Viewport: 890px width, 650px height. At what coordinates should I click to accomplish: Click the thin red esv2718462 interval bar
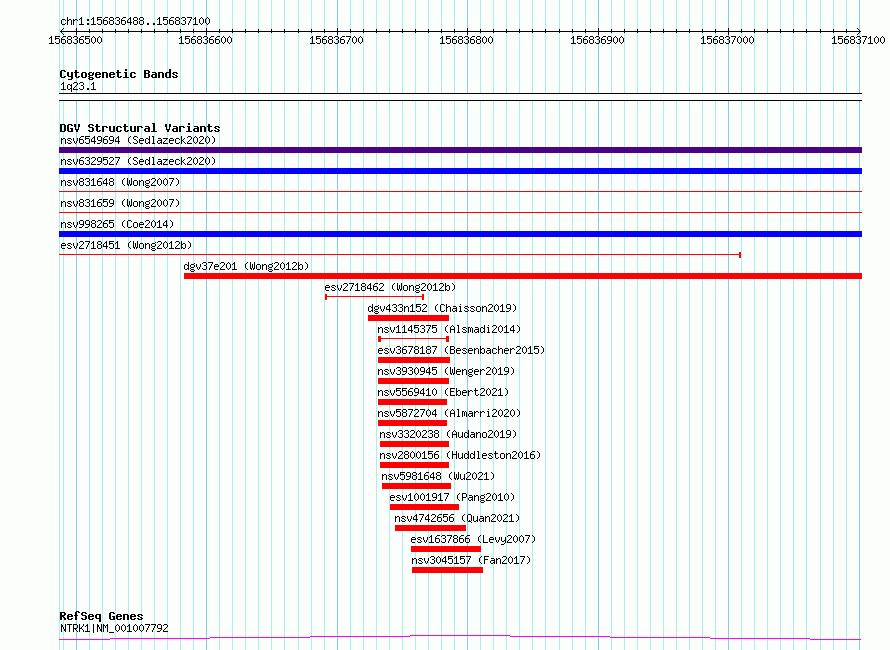click(375, 297)
